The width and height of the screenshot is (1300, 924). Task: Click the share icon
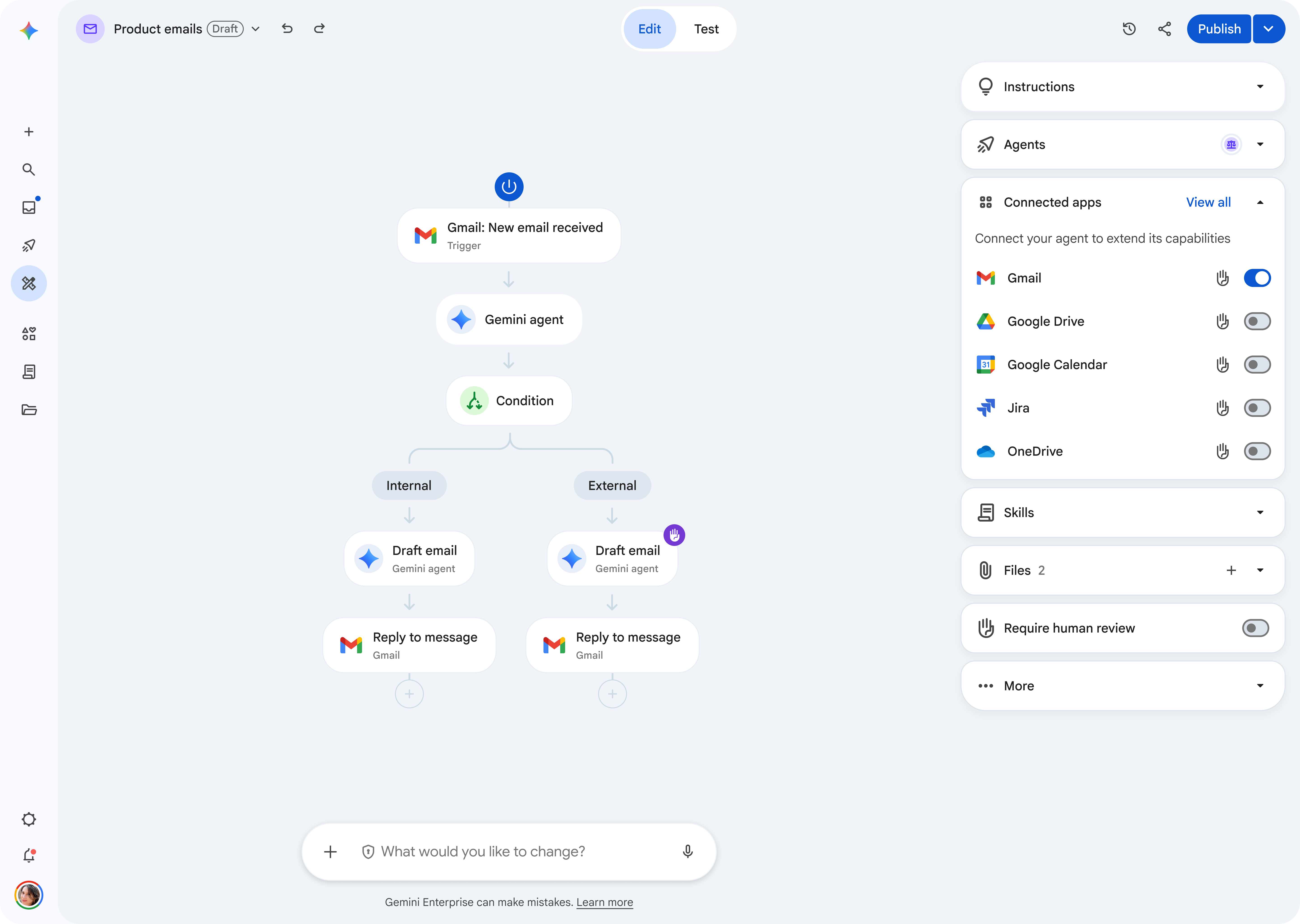pyautogui.click(x=1165, y=29)
